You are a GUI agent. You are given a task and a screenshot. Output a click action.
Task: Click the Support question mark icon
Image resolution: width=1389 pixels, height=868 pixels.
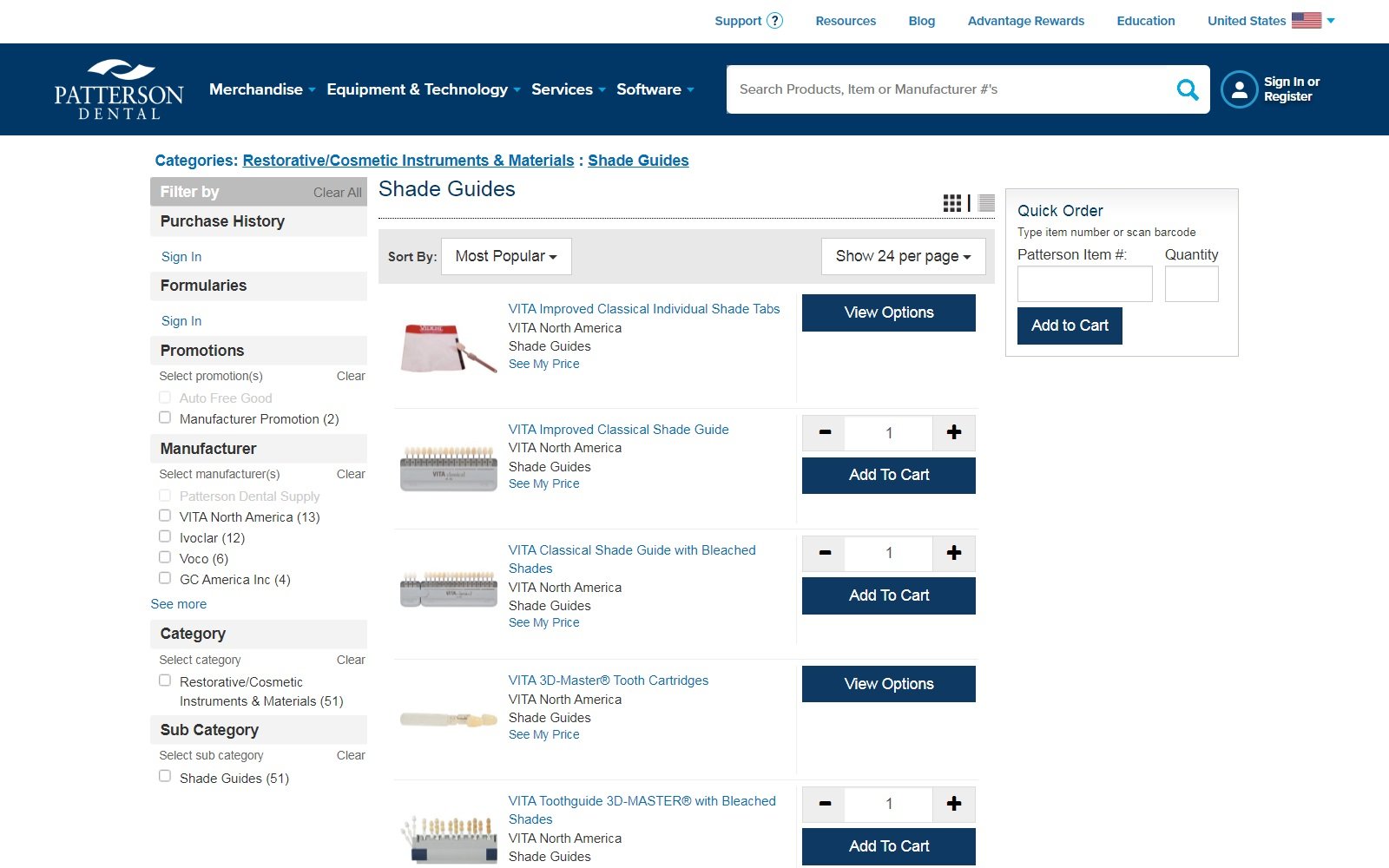coord(775,21)
